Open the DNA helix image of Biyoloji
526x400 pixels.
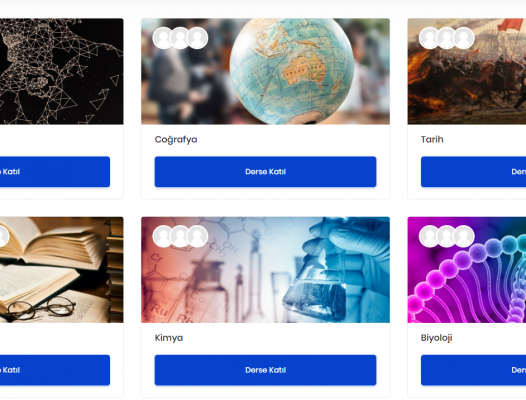click(467, 270)
